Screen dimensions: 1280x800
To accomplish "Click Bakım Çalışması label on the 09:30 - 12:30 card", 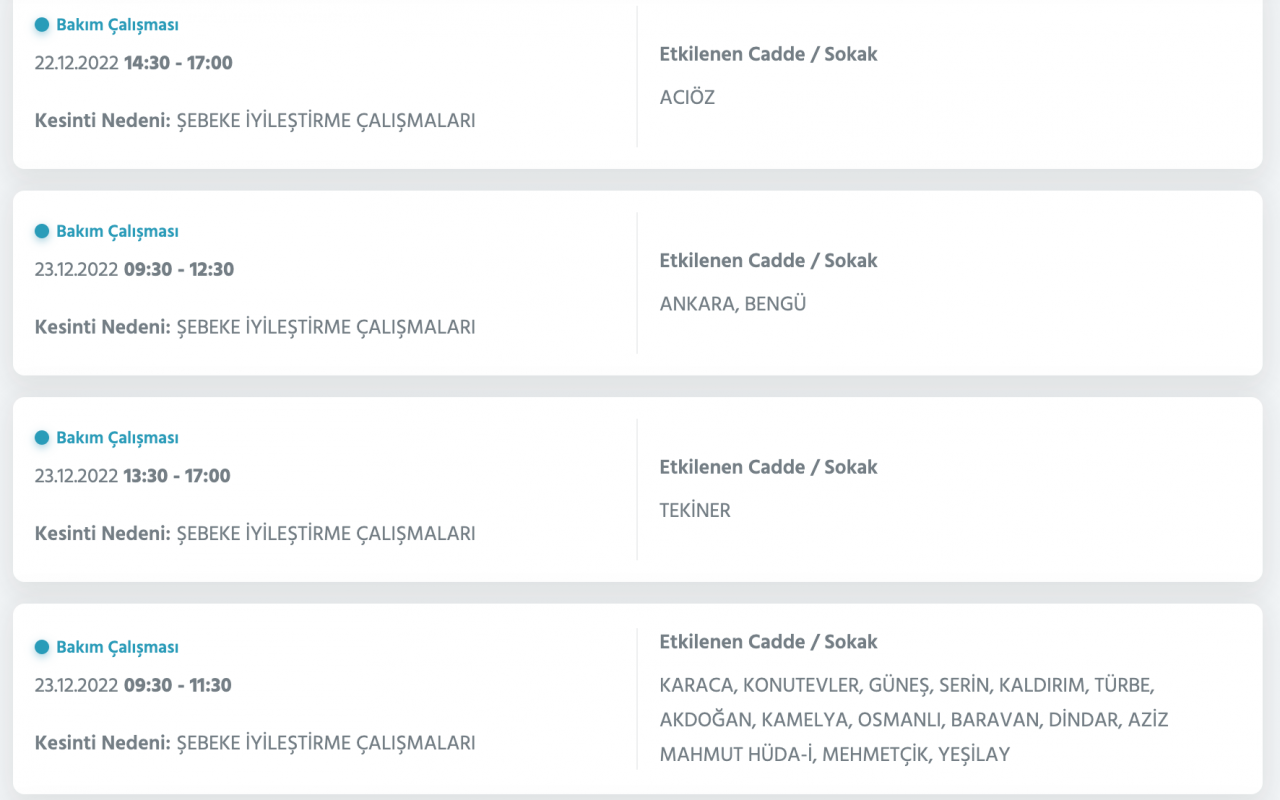I will [117, 231].
